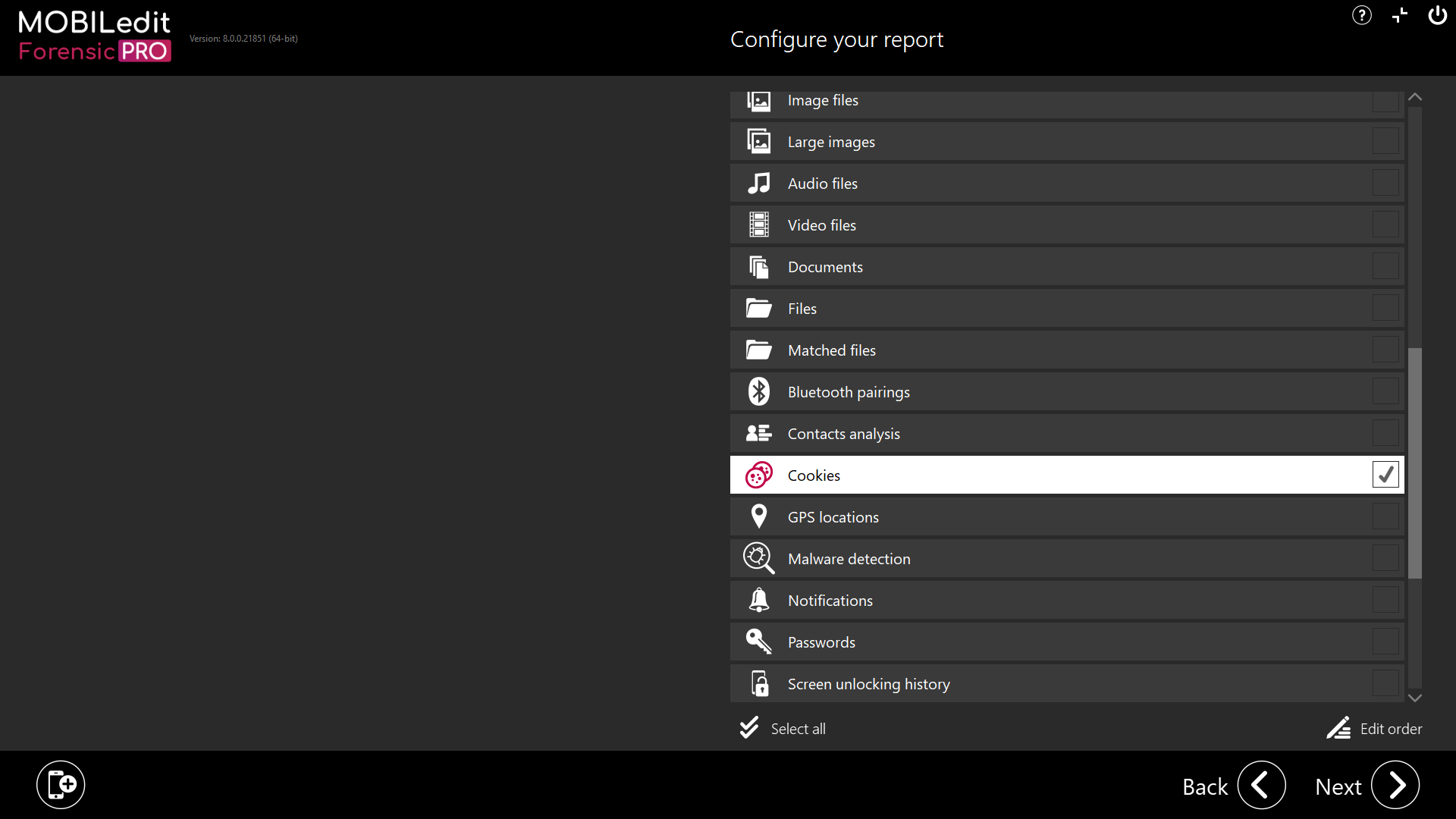1456x819 pixels.
Task: Click the collapse window icon near help
Action: [1399, 15]
